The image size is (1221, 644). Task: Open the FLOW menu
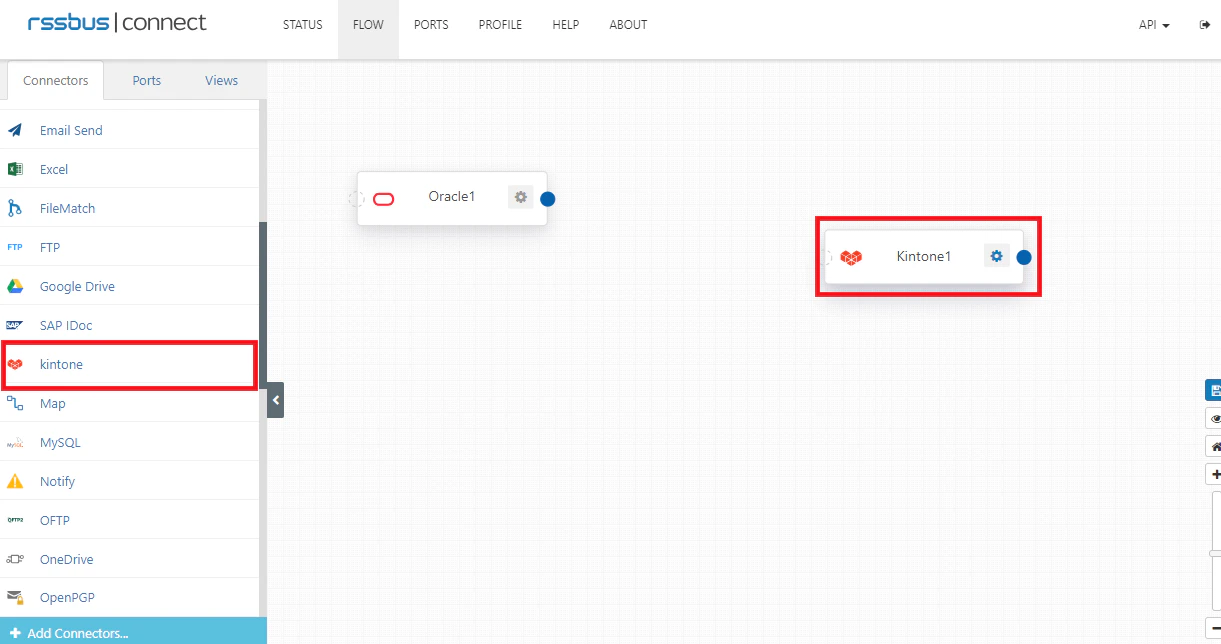(368, 25)
